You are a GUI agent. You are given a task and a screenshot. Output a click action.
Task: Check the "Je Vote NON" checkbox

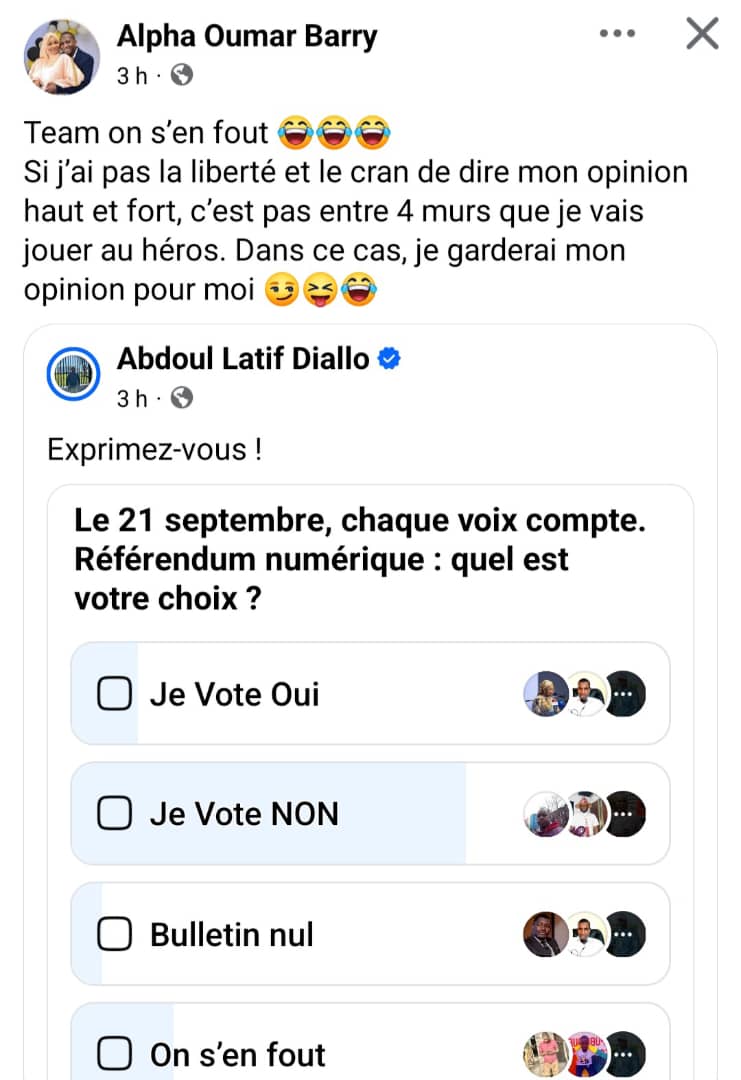(115, 814)
